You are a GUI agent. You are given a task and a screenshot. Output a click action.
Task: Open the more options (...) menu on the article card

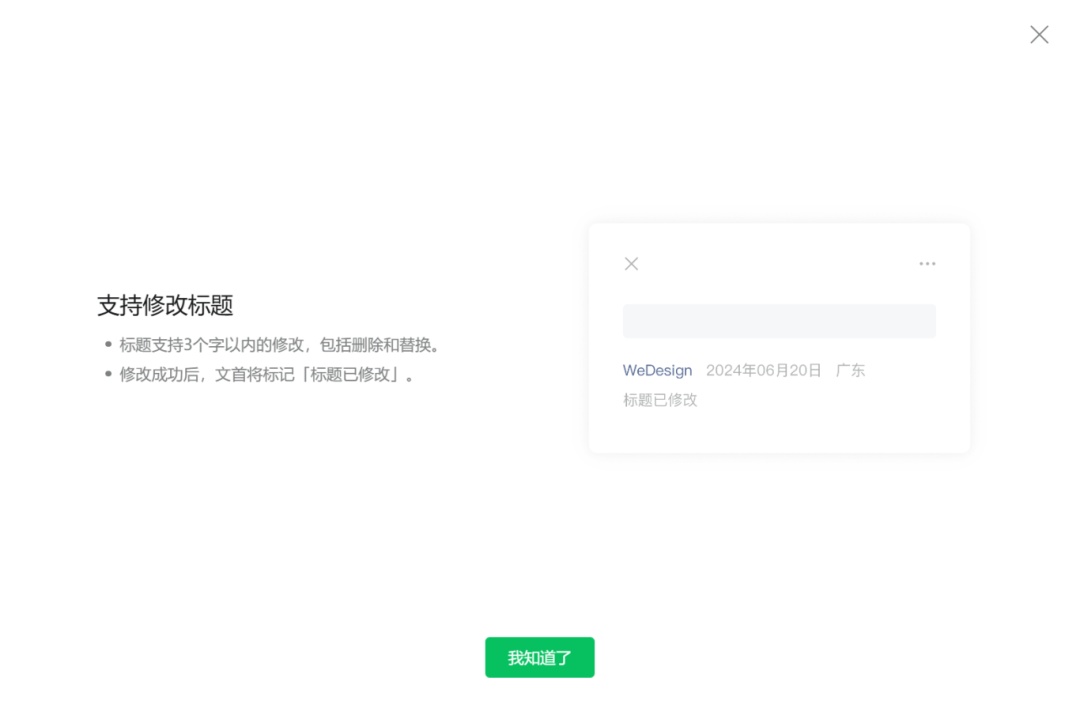(927, 263)
